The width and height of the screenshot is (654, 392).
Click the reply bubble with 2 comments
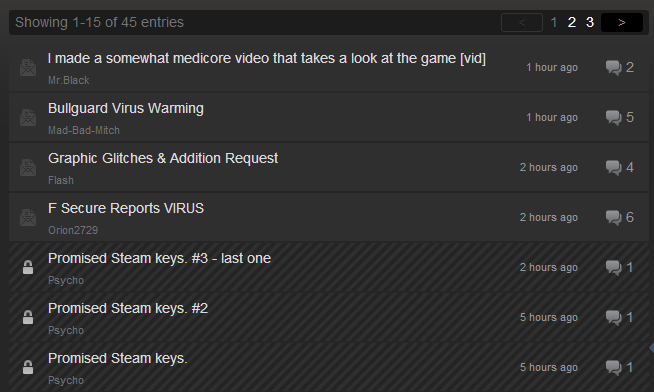[x=614, y=68]
